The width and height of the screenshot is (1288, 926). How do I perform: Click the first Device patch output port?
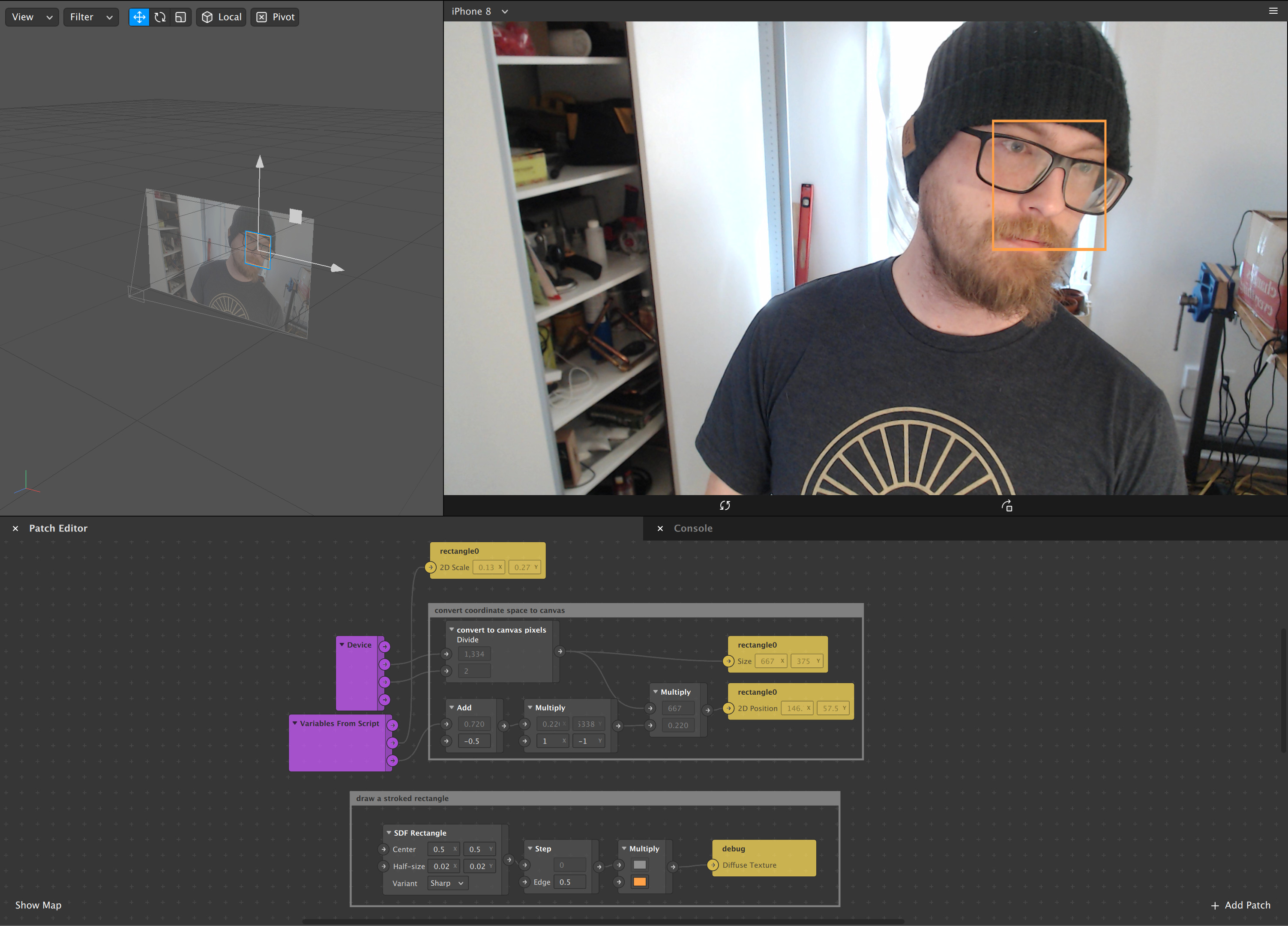(x=384, y=647)
